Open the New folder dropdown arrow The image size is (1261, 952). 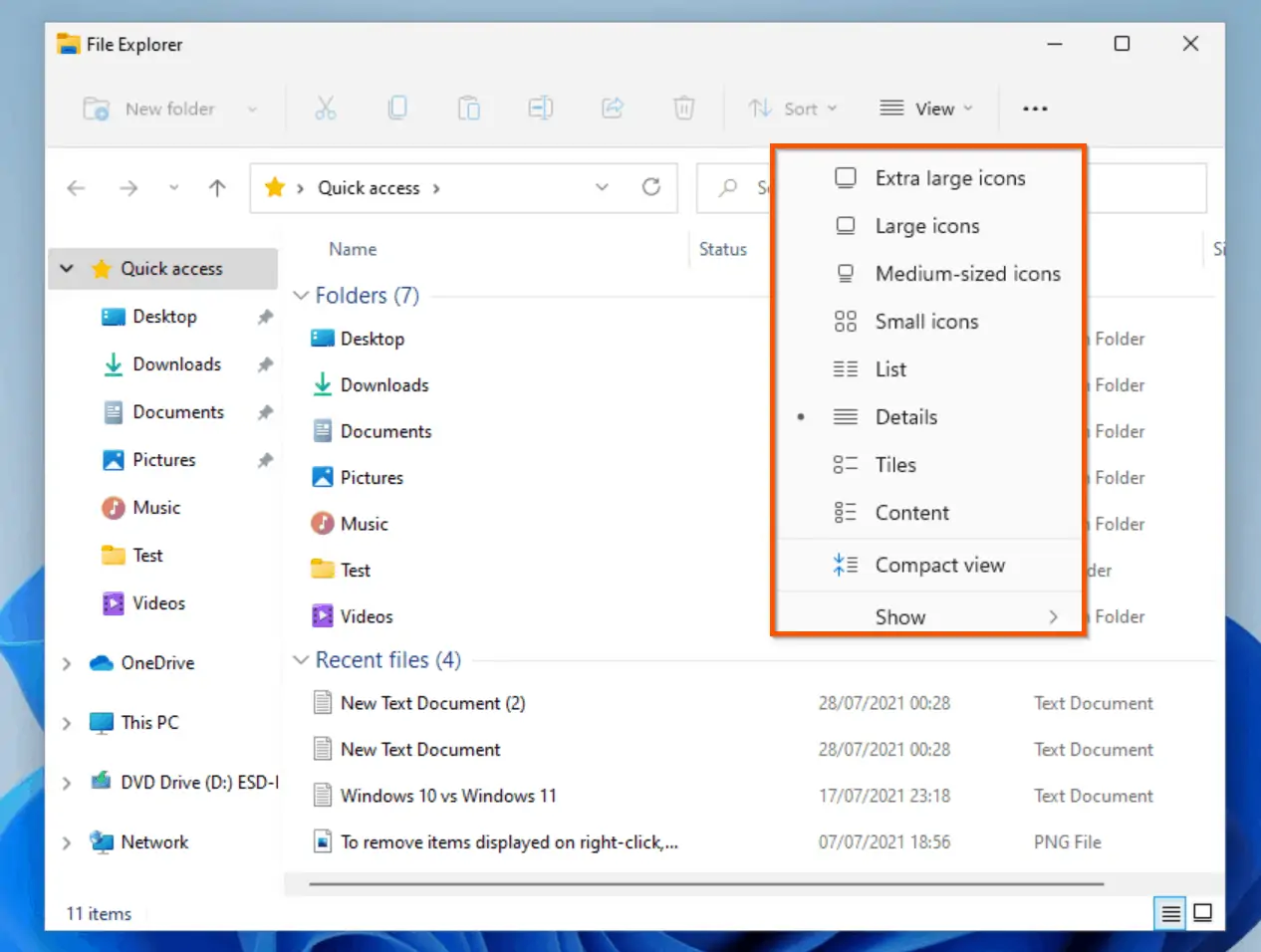pyautogui.click(x=252, y=110)
